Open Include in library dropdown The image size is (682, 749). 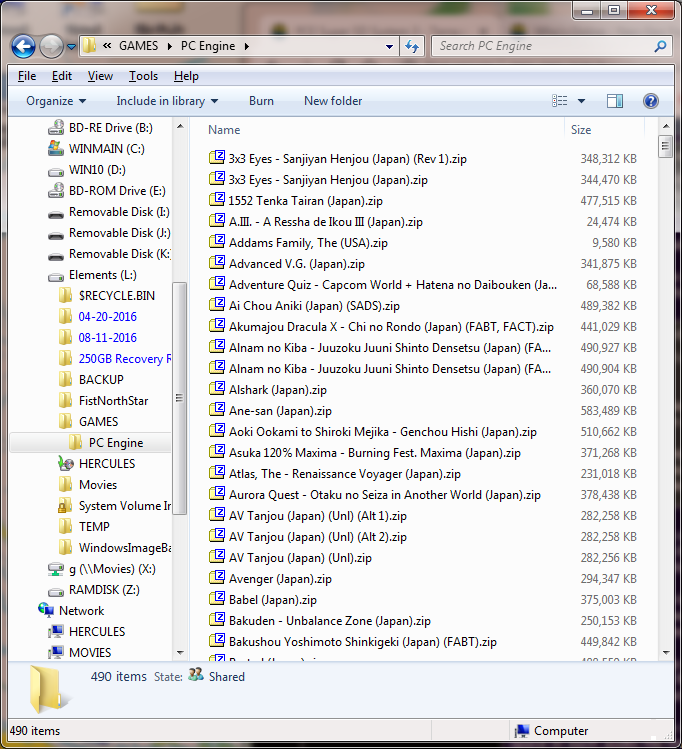[x=167, y=101]
